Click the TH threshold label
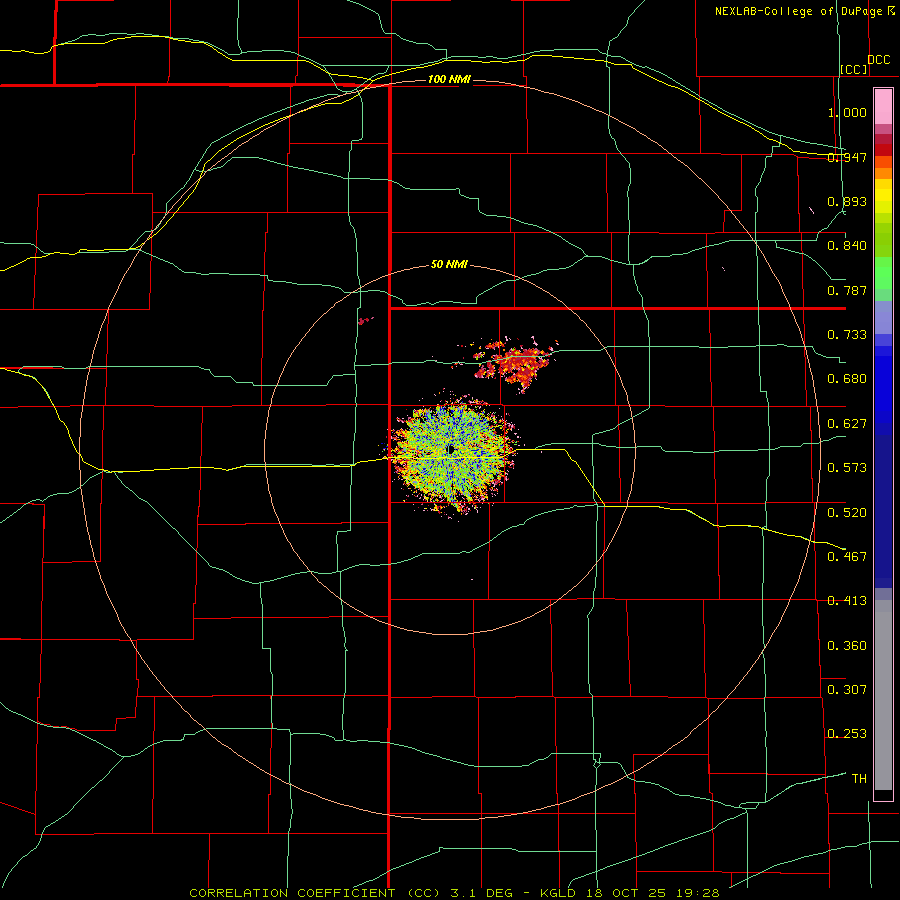This screenshot has width=900, height=900. click(x=859, y=779)
